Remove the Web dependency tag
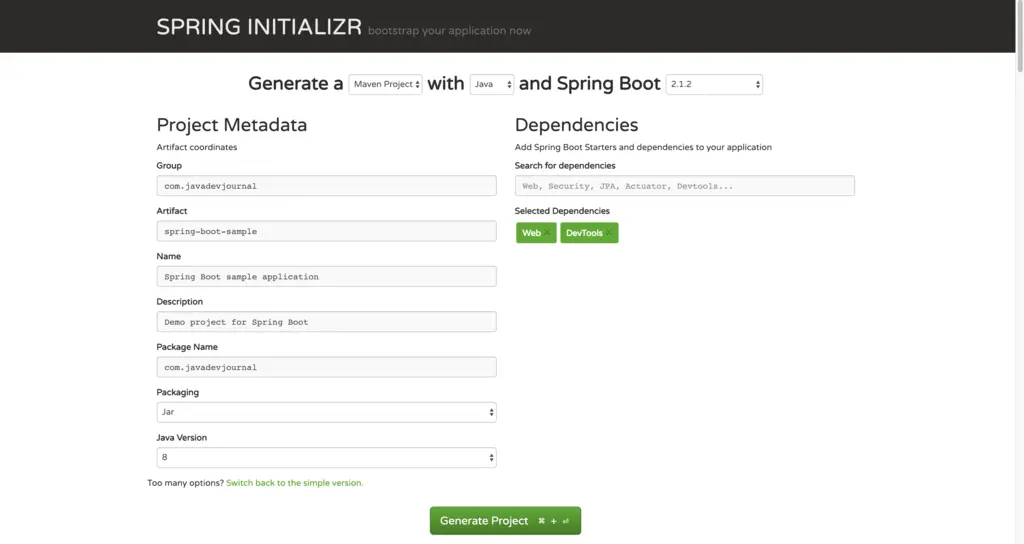The height and width of the screenshot is (544, 1024). 547,233
